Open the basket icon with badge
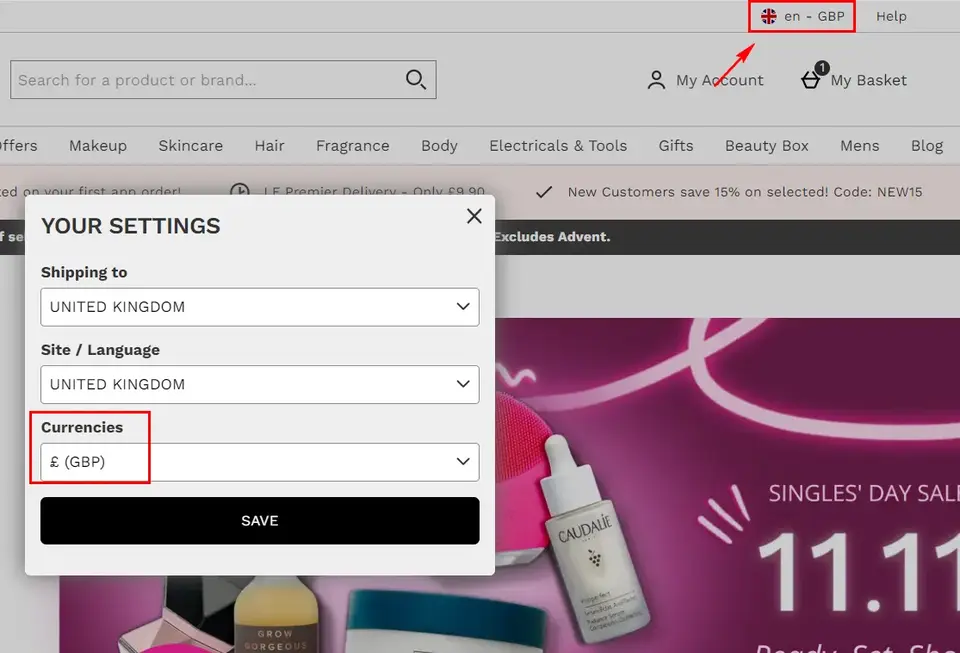 tap(814, 76)
